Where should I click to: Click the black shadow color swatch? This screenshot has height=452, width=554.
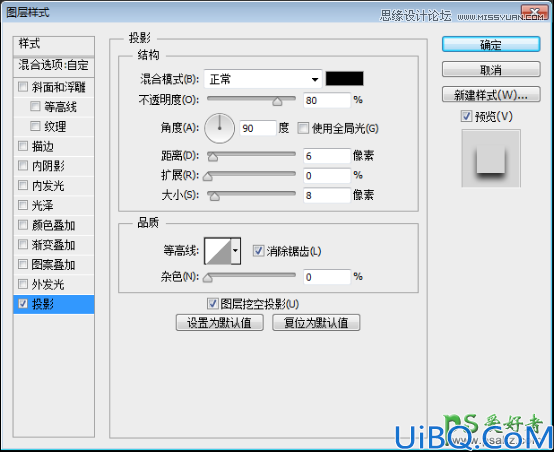(344, 78)
